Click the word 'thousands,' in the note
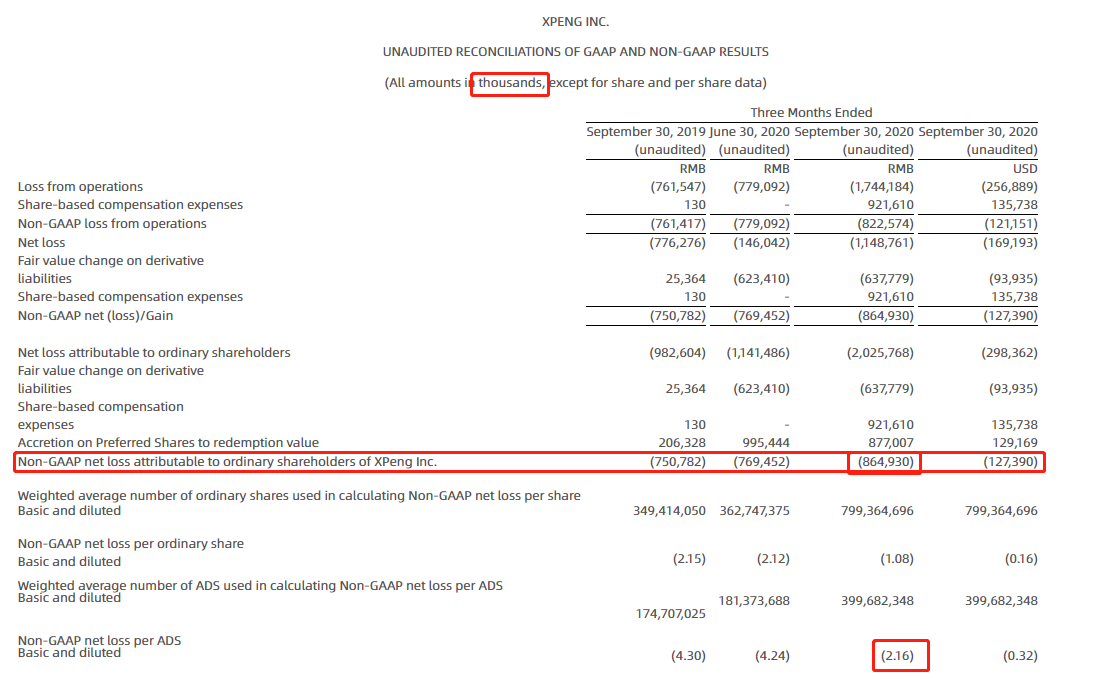The height and width of the screenshot is (679, 1117). (510, 83)
